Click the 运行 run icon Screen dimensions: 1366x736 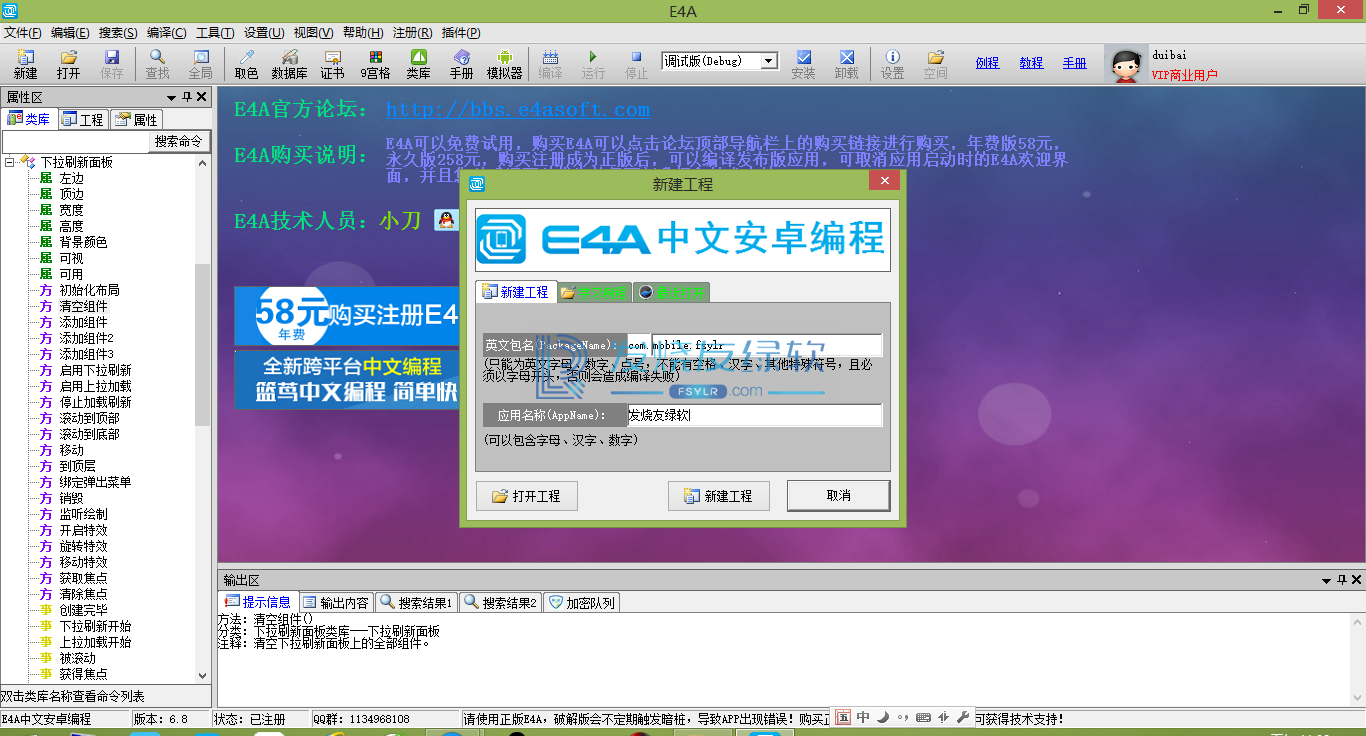click(593, 64)
